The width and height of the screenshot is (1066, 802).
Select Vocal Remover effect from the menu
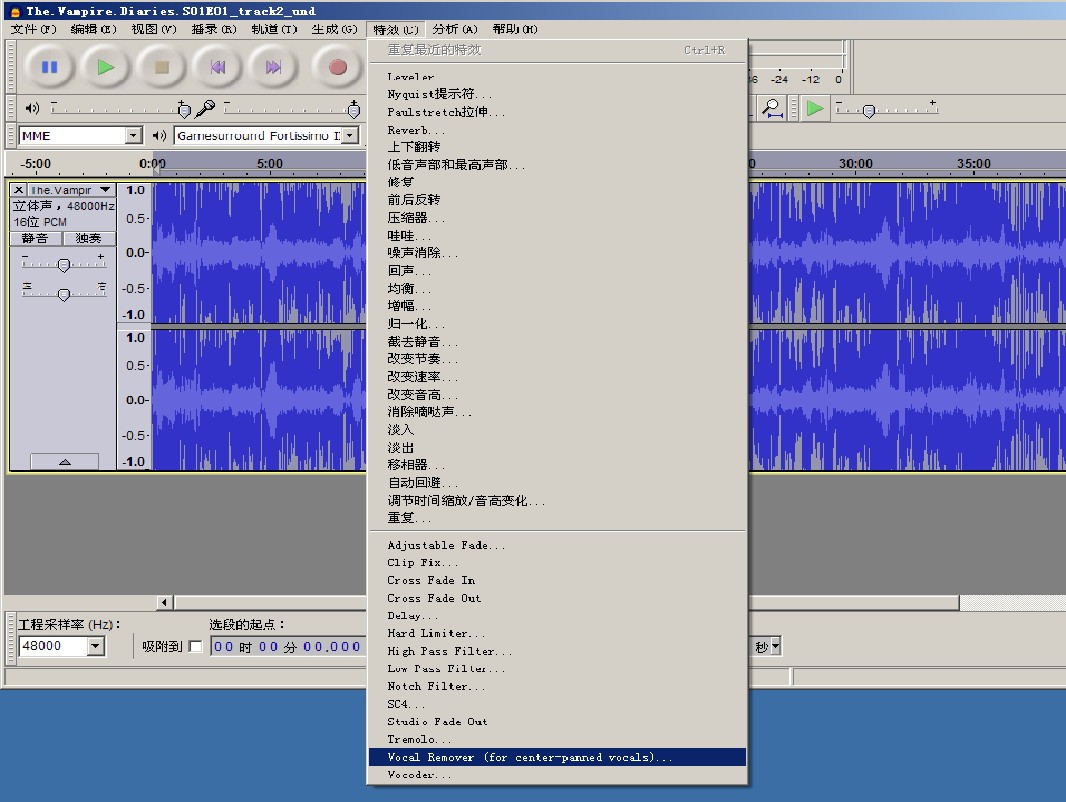tap(557, 757)
